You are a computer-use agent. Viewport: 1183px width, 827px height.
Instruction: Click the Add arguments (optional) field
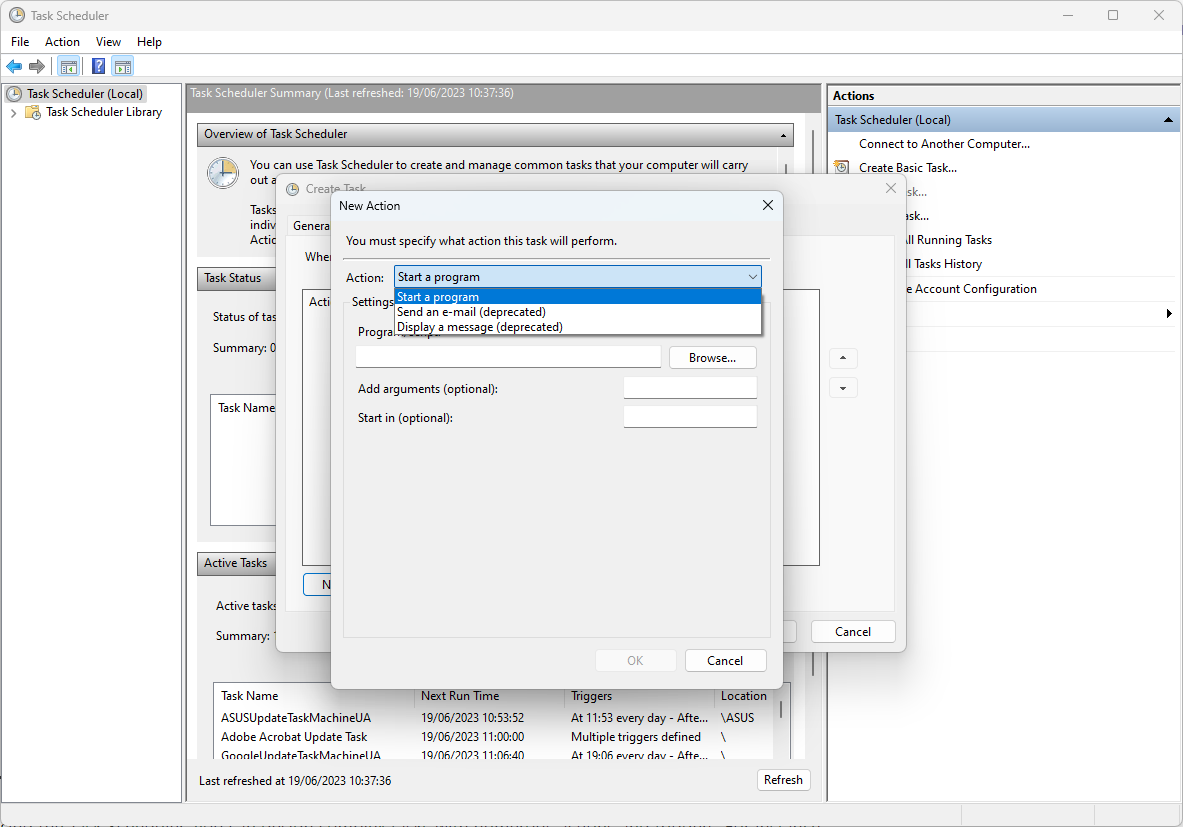689,388
